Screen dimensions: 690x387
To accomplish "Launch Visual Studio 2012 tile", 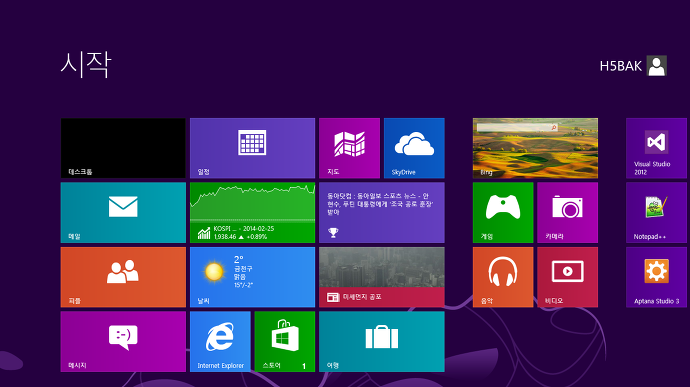I will (x=657, y=148).
